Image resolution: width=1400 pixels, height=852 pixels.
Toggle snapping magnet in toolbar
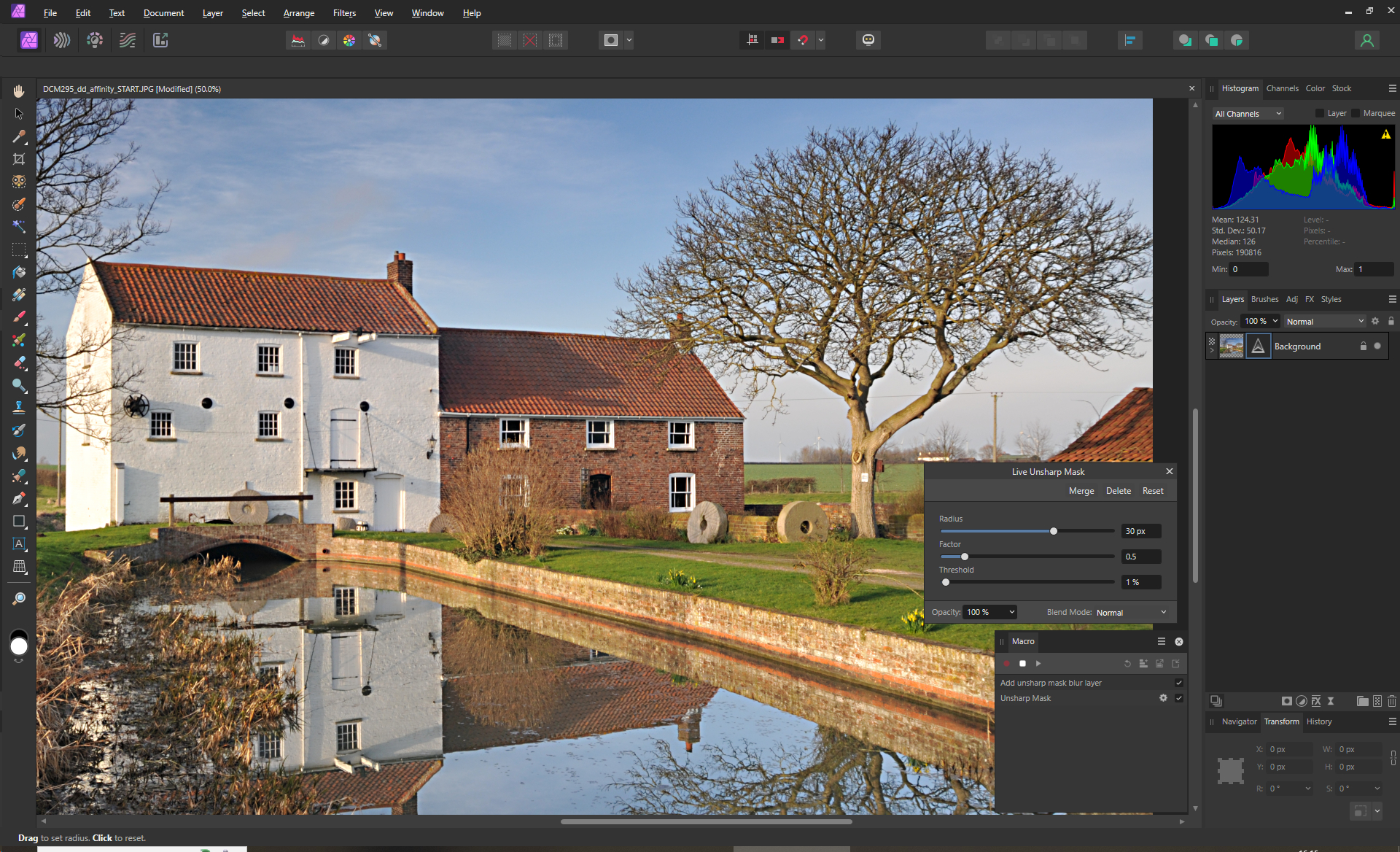pyautogui.click(x=803, y=40)
